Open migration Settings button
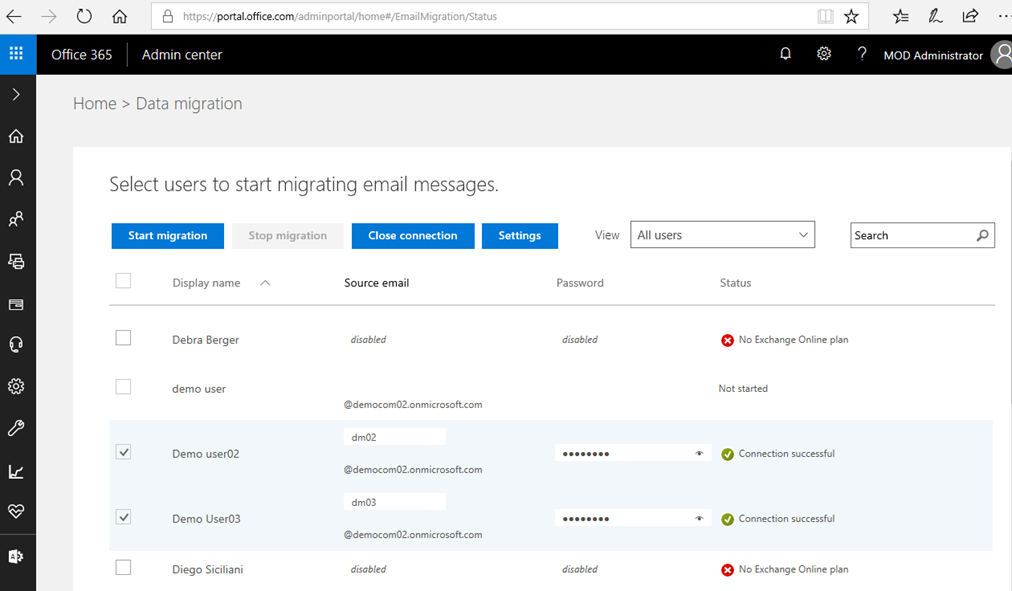The width and height of the screenshot is (1012, 591). (x=520, y=236)
